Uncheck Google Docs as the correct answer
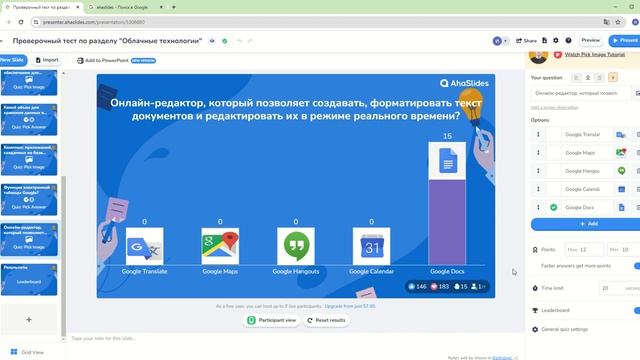Viewport: 640px width, 360px height. pyautogui.click(x=553, y=207)
